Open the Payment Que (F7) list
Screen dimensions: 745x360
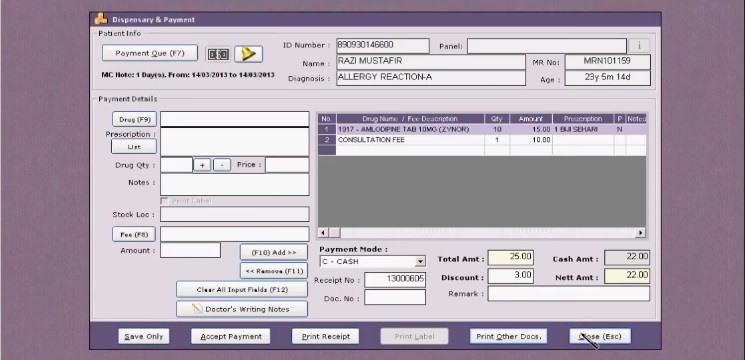tap(150, 53)
